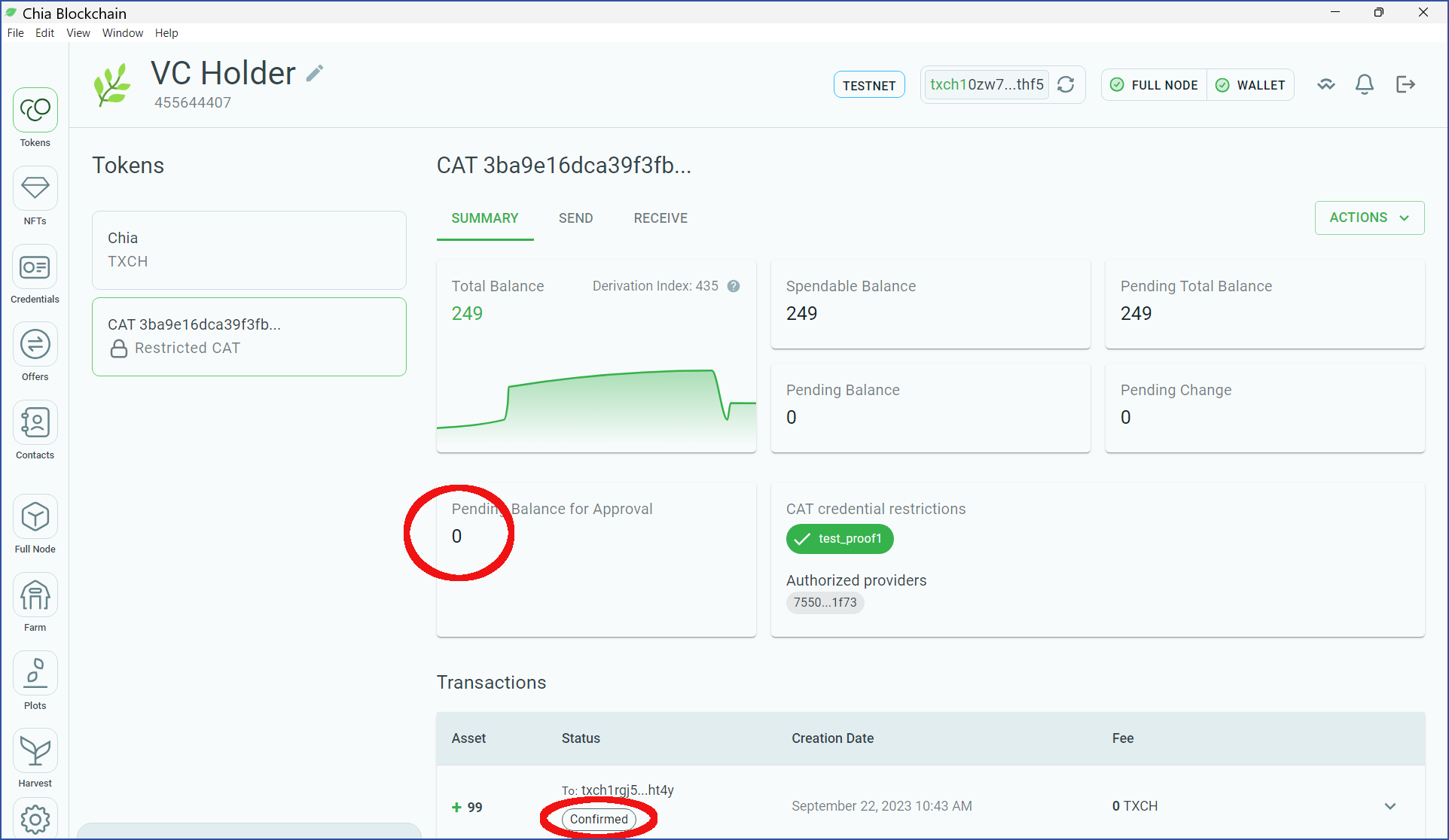Select the Chia TXCH token card
Image resolution: width=1449 pixels, height=840 pixels.
tap(249, 250)
